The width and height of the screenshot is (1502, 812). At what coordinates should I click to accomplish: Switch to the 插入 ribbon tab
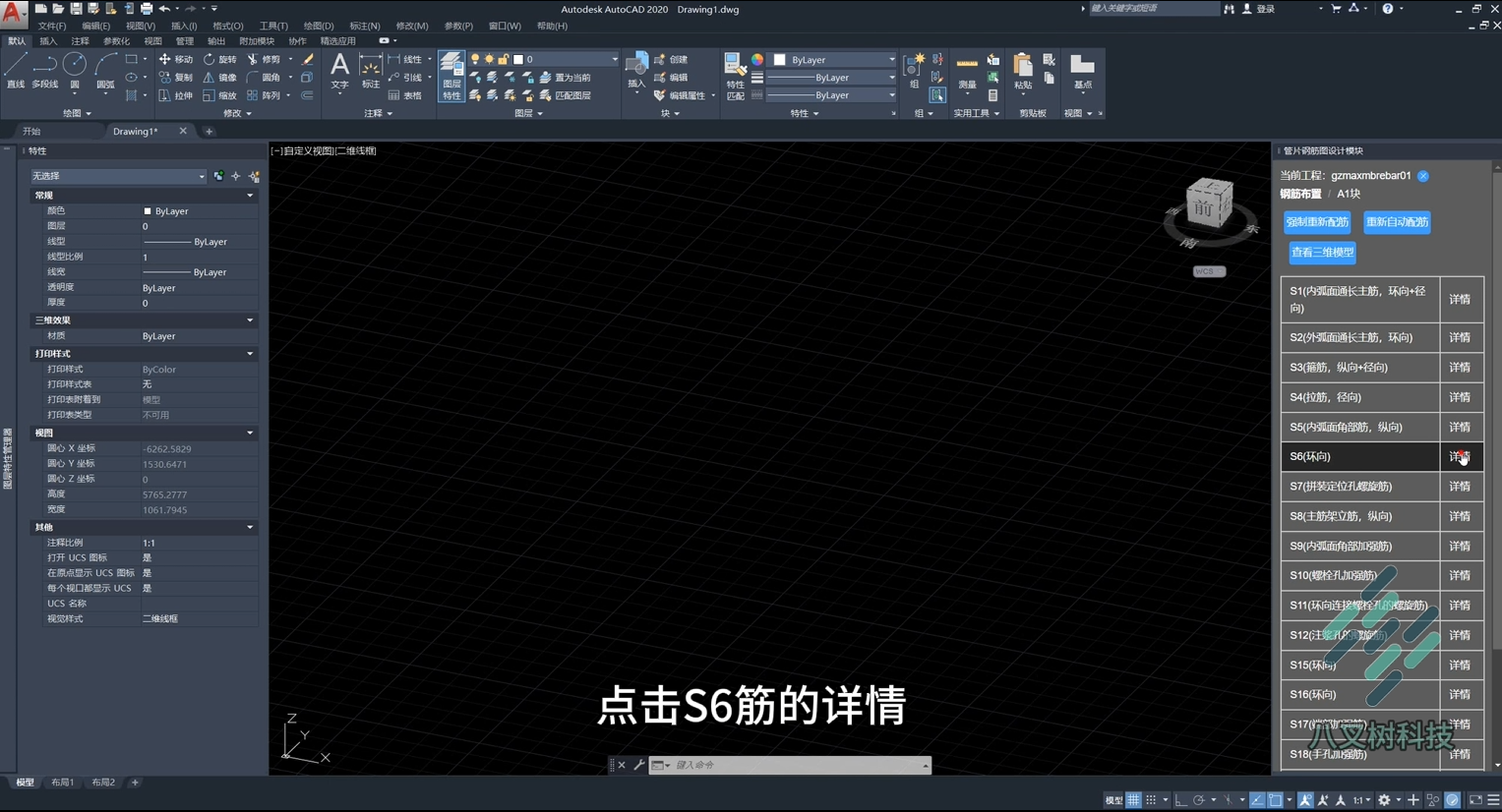[x=48, y=41]
